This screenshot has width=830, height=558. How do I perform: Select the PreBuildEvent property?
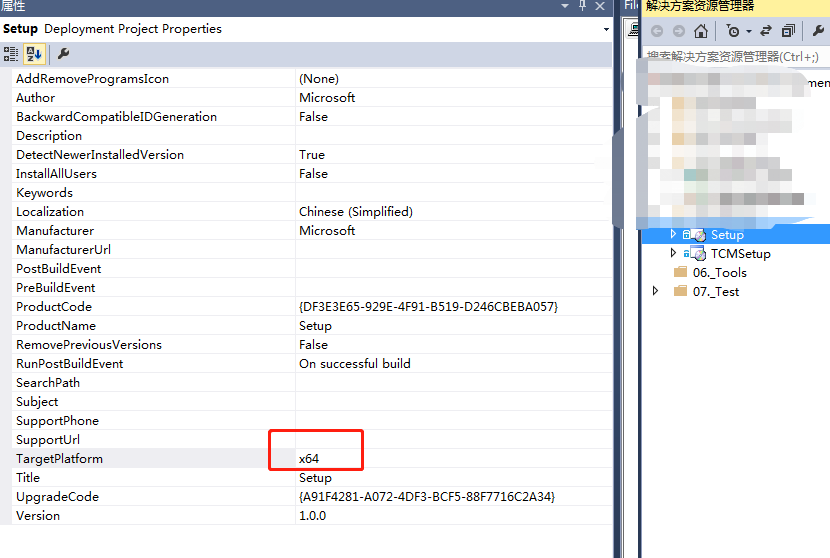tap(56, 288)
